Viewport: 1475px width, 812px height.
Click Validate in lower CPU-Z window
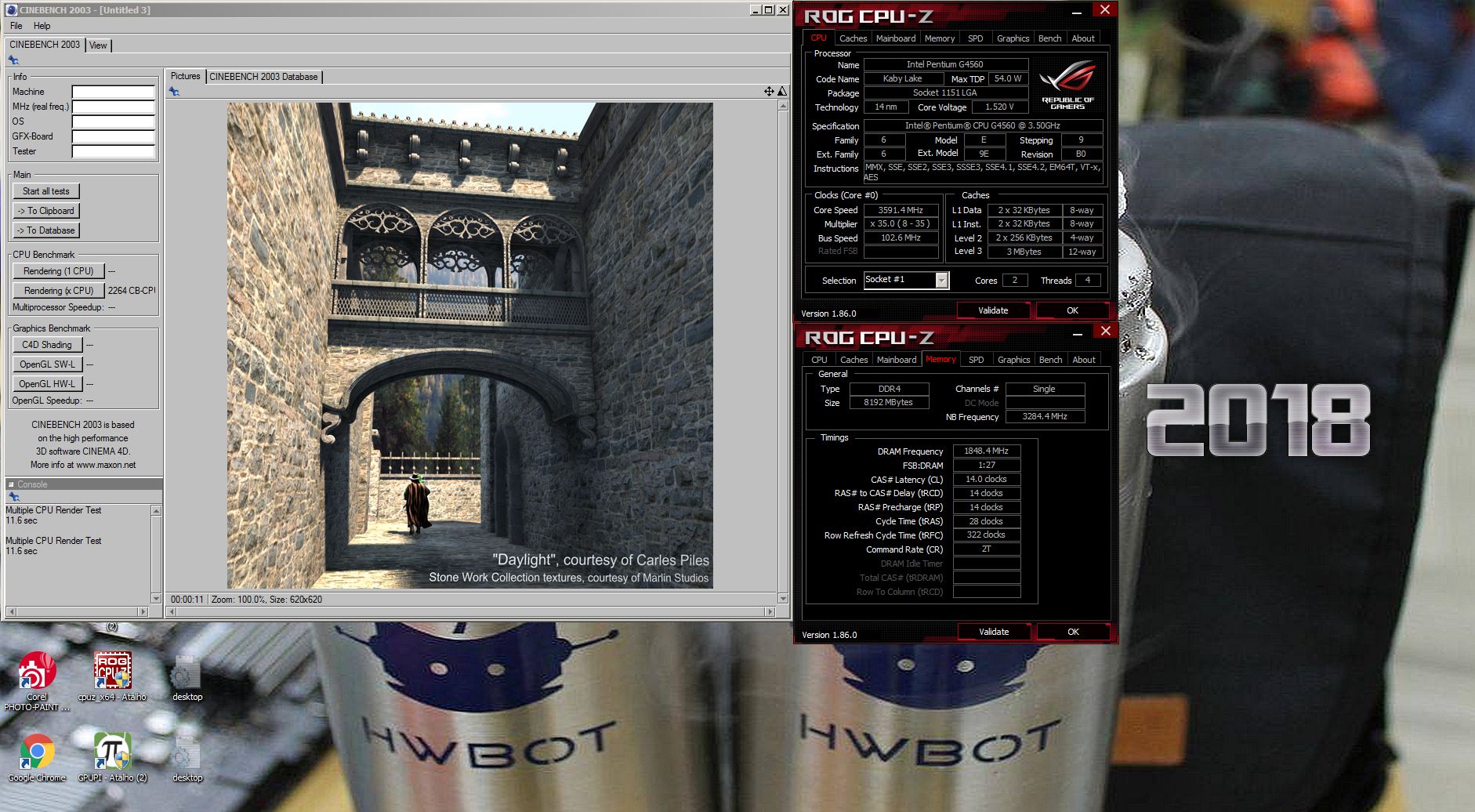994,632
